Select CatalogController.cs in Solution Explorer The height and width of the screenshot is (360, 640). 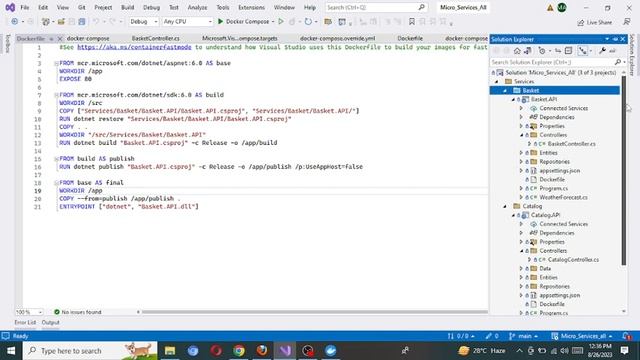573,260
